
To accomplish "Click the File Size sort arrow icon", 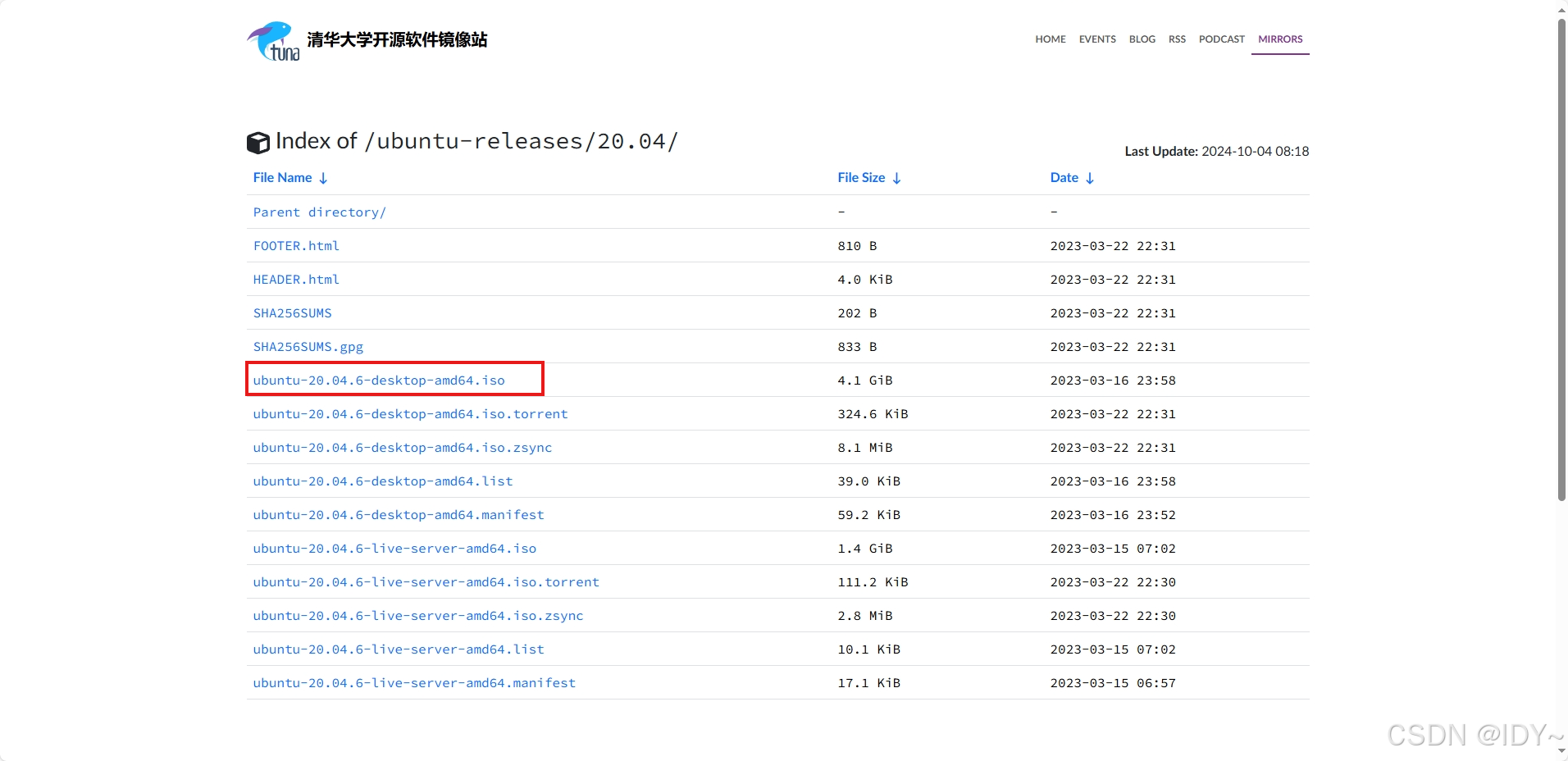I will coord(896,178).
